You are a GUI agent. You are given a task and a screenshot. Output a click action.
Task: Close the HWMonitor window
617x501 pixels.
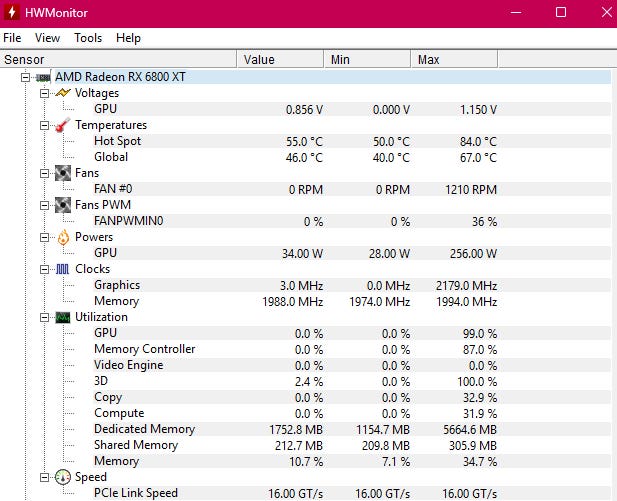pos(606,13)
